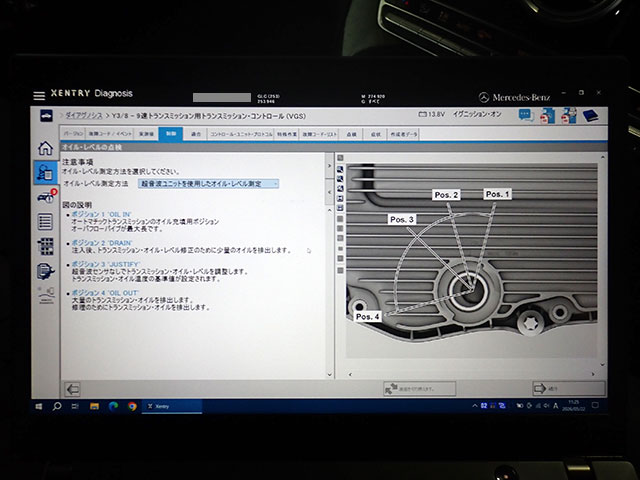Switch to the 故障コード/イベント tab
Screen dimensions: 640x480
[110, 134]
